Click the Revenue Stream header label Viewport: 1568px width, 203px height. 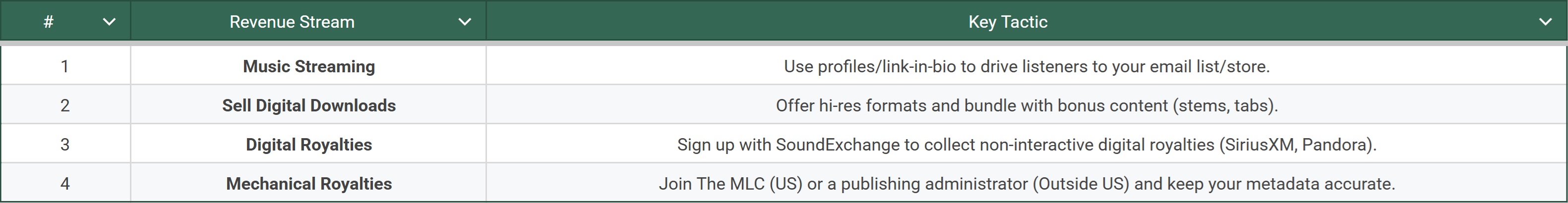(x=292, y=22)
